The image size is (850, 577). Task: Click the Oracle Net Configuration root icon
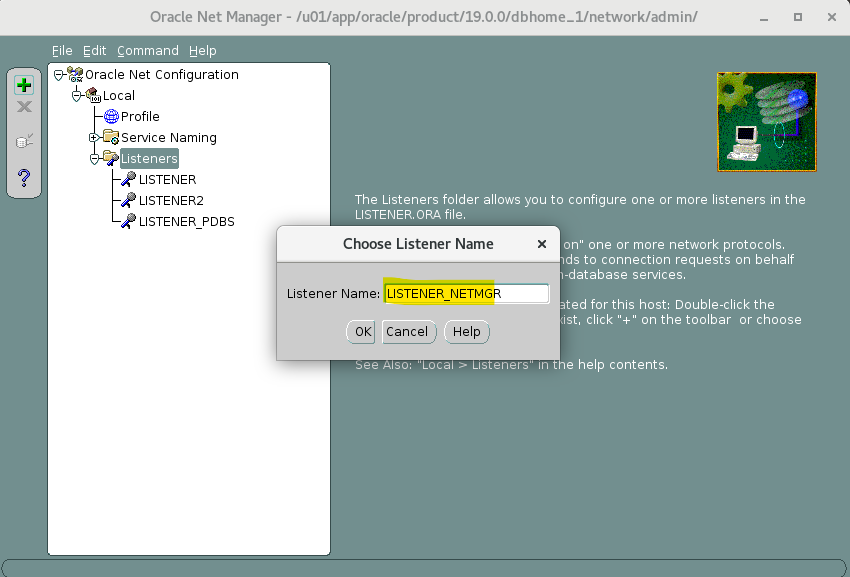[x=75, y=74]
